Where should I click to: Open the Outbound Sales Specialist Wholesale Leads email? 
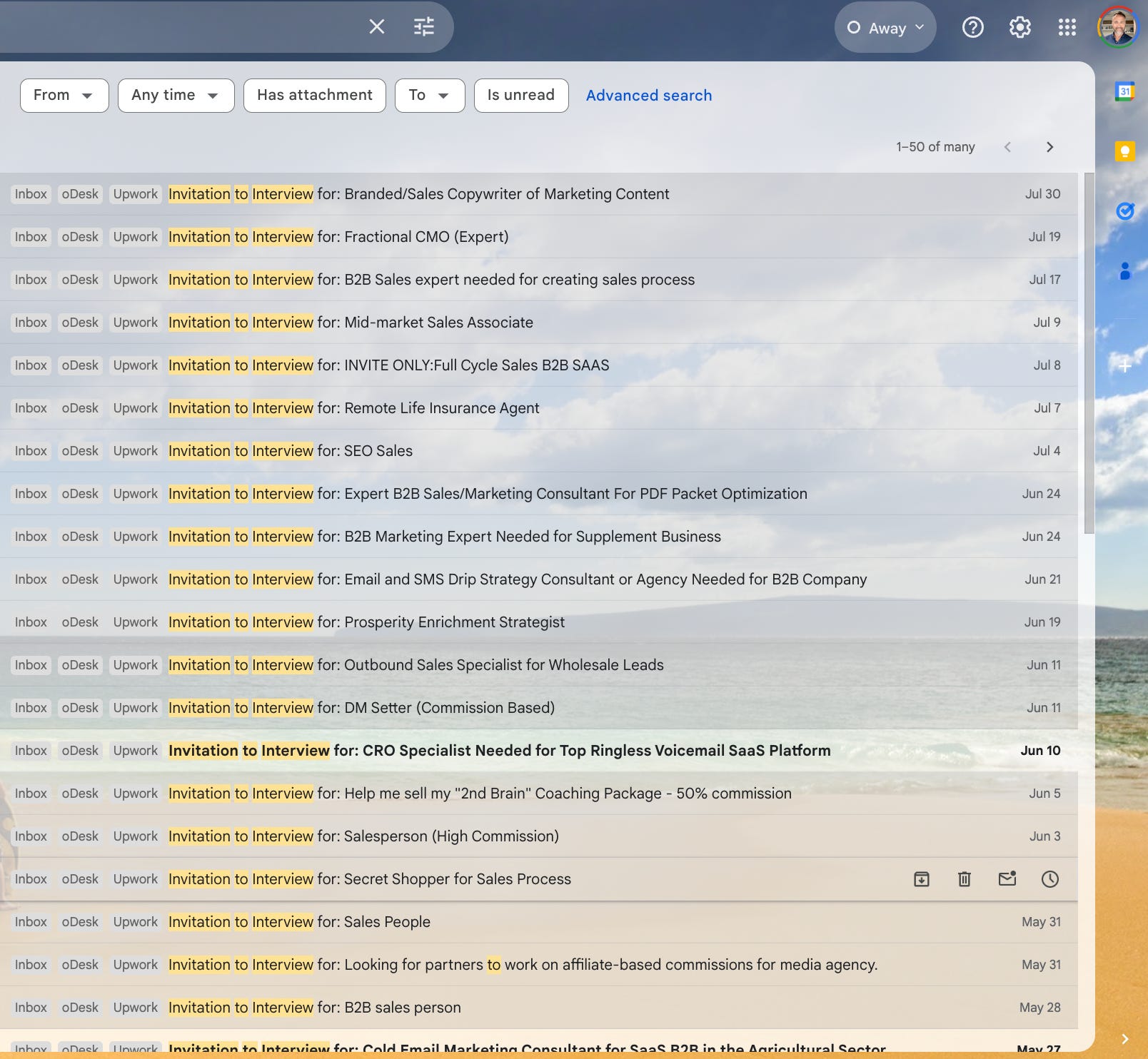539,665
